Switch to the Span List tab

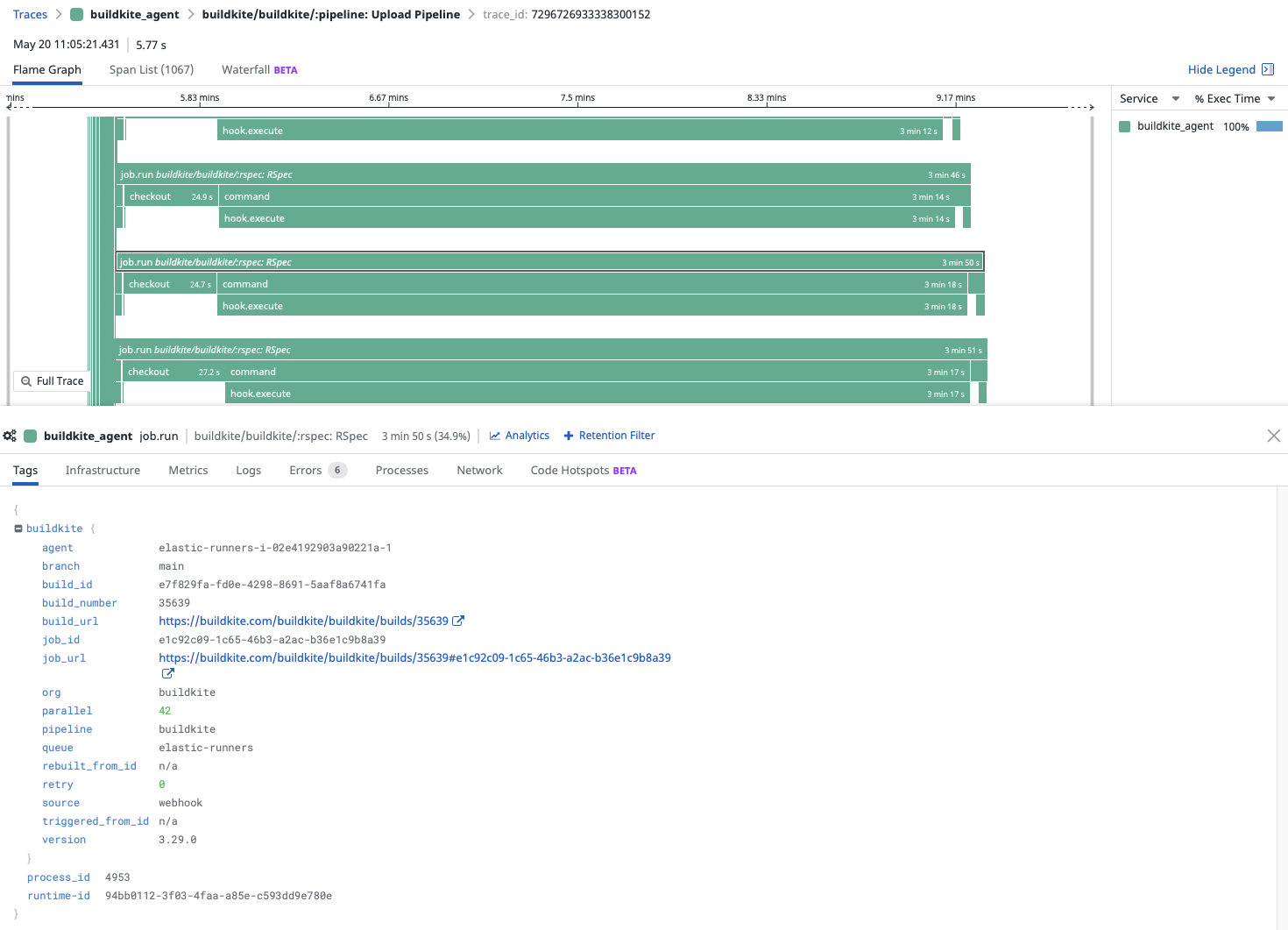151,69
